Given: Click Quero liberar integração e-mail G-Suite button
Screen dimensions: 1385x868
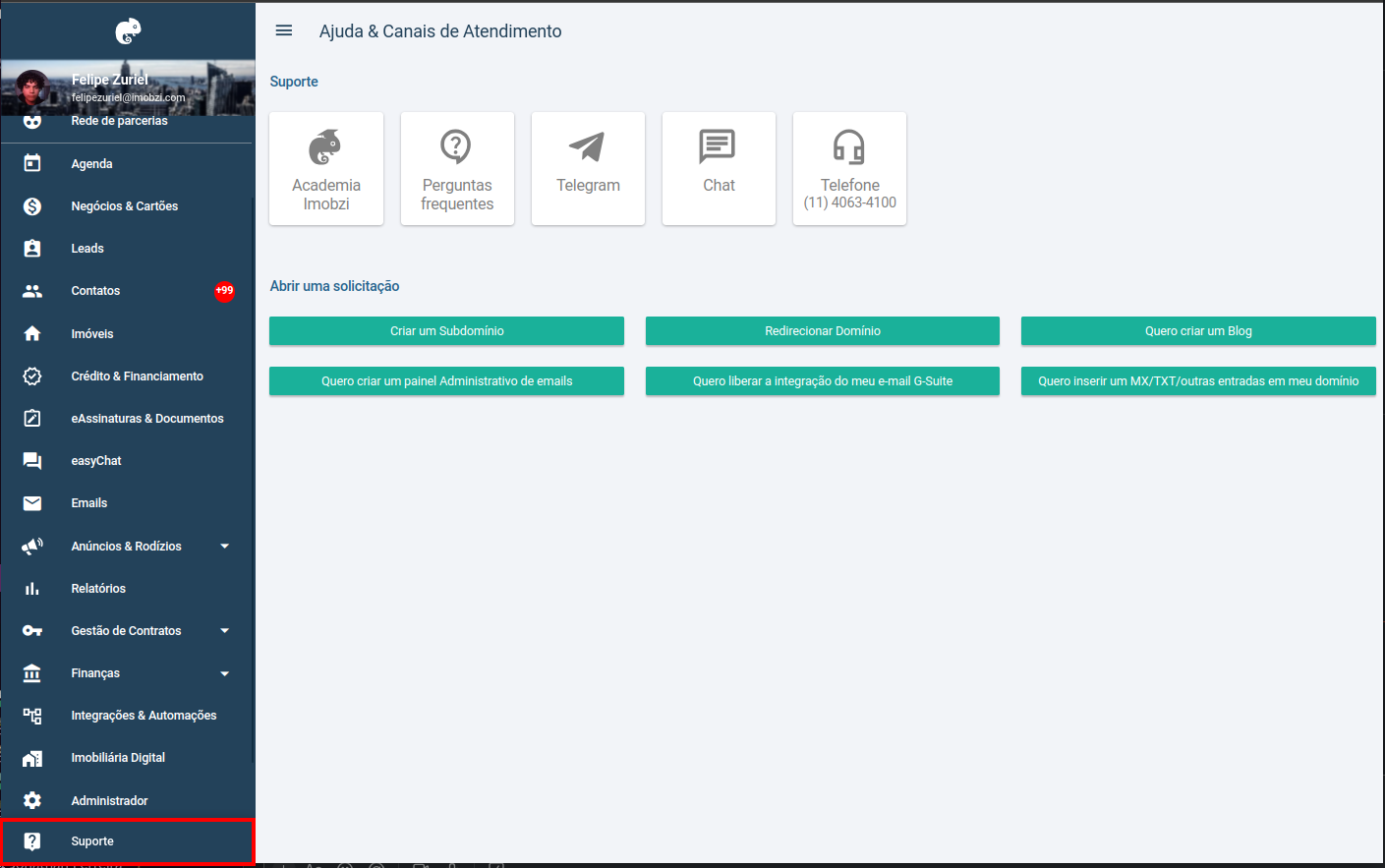Looking at the screenshot, I should 823,381.
